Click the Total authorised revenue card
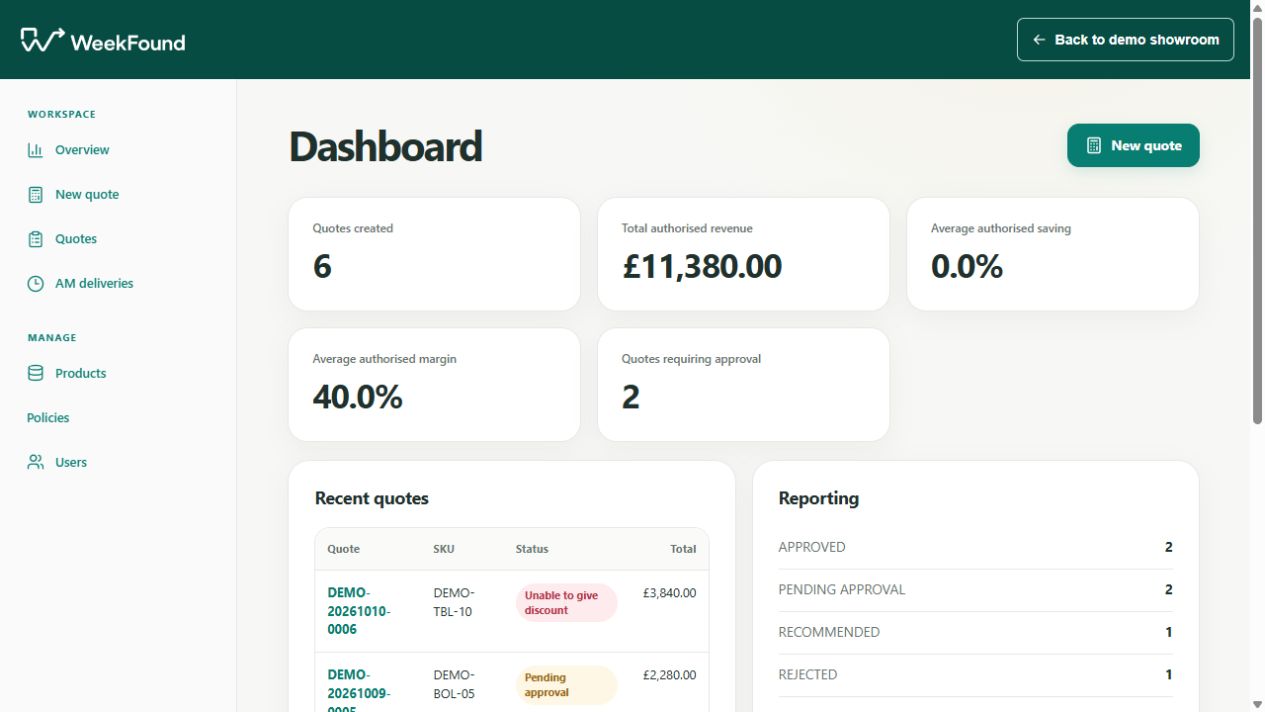1265x712 pixels. [x=743, y=254]
